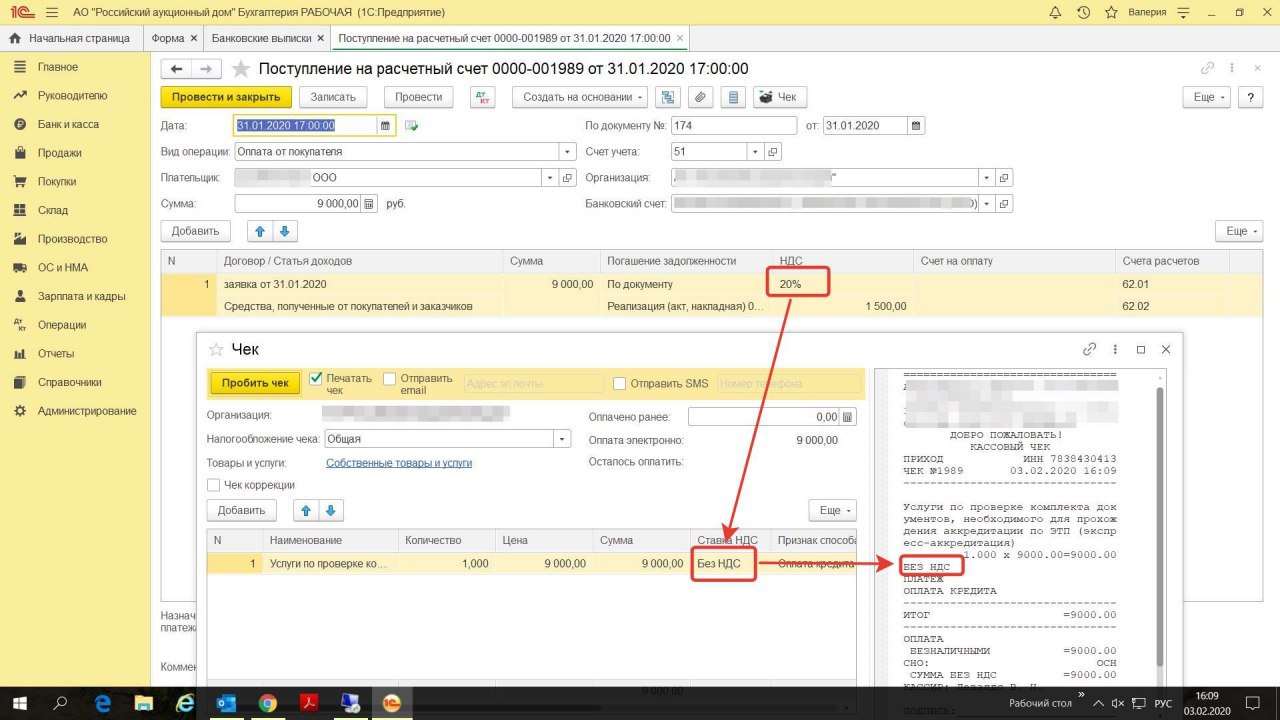Viewport: 1280px width, 720px height.
Task: Click Адрес эл.почты input field
Action: [x=534, y=384]
